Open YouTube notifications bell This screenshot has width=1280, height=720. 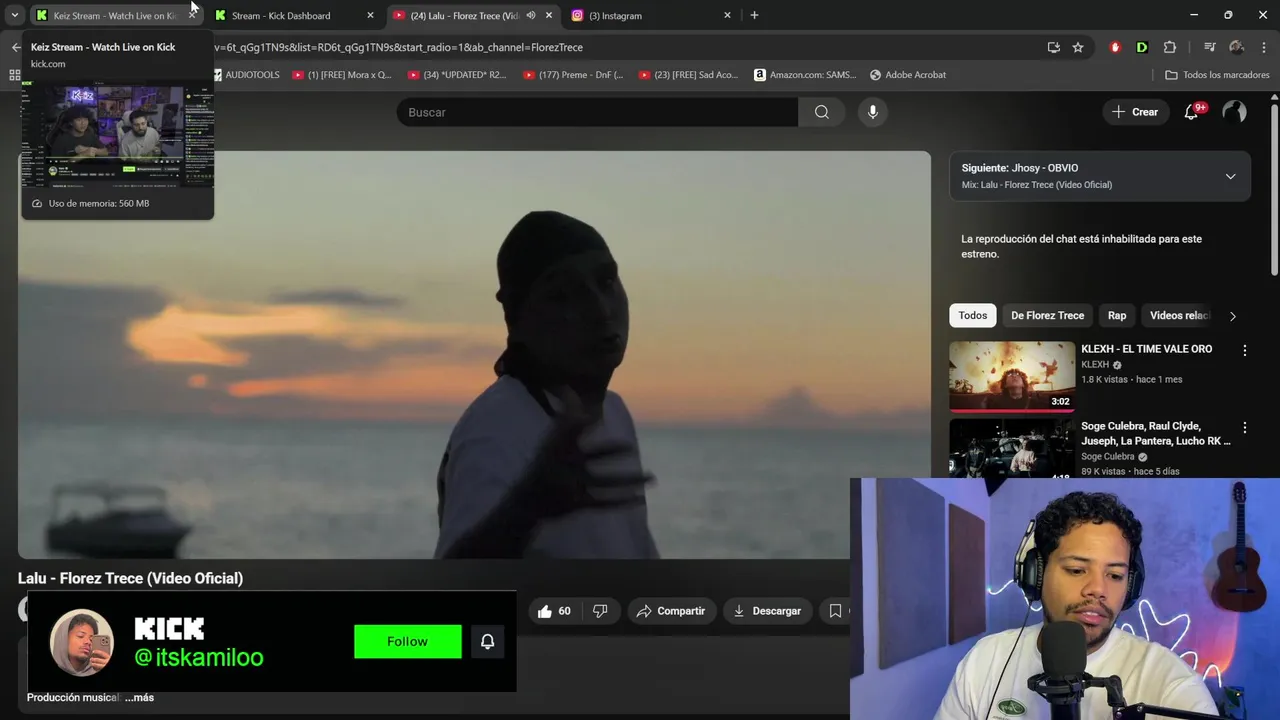point(1191,112)
